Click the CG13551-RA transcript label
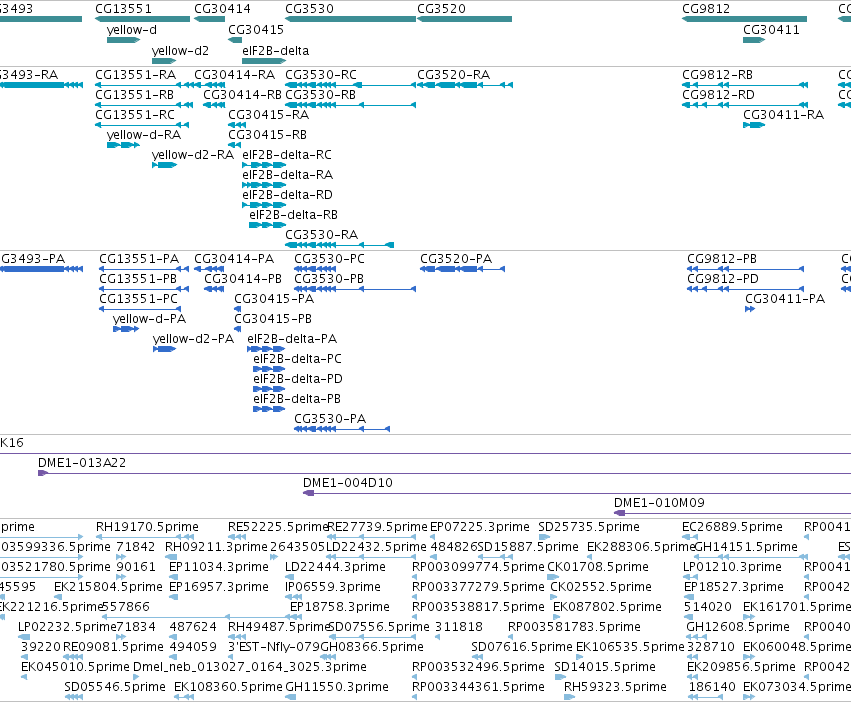The image size is (851, 702). [x=136, y=74]
